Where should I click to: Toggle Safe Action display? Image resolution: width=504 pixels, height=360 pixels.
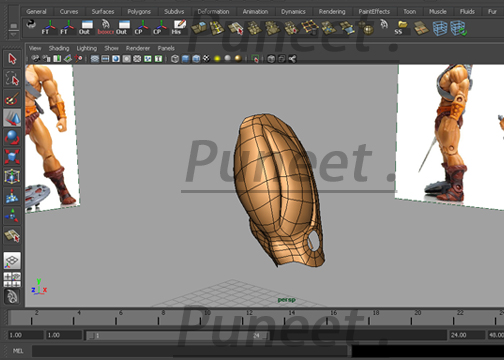148,59
